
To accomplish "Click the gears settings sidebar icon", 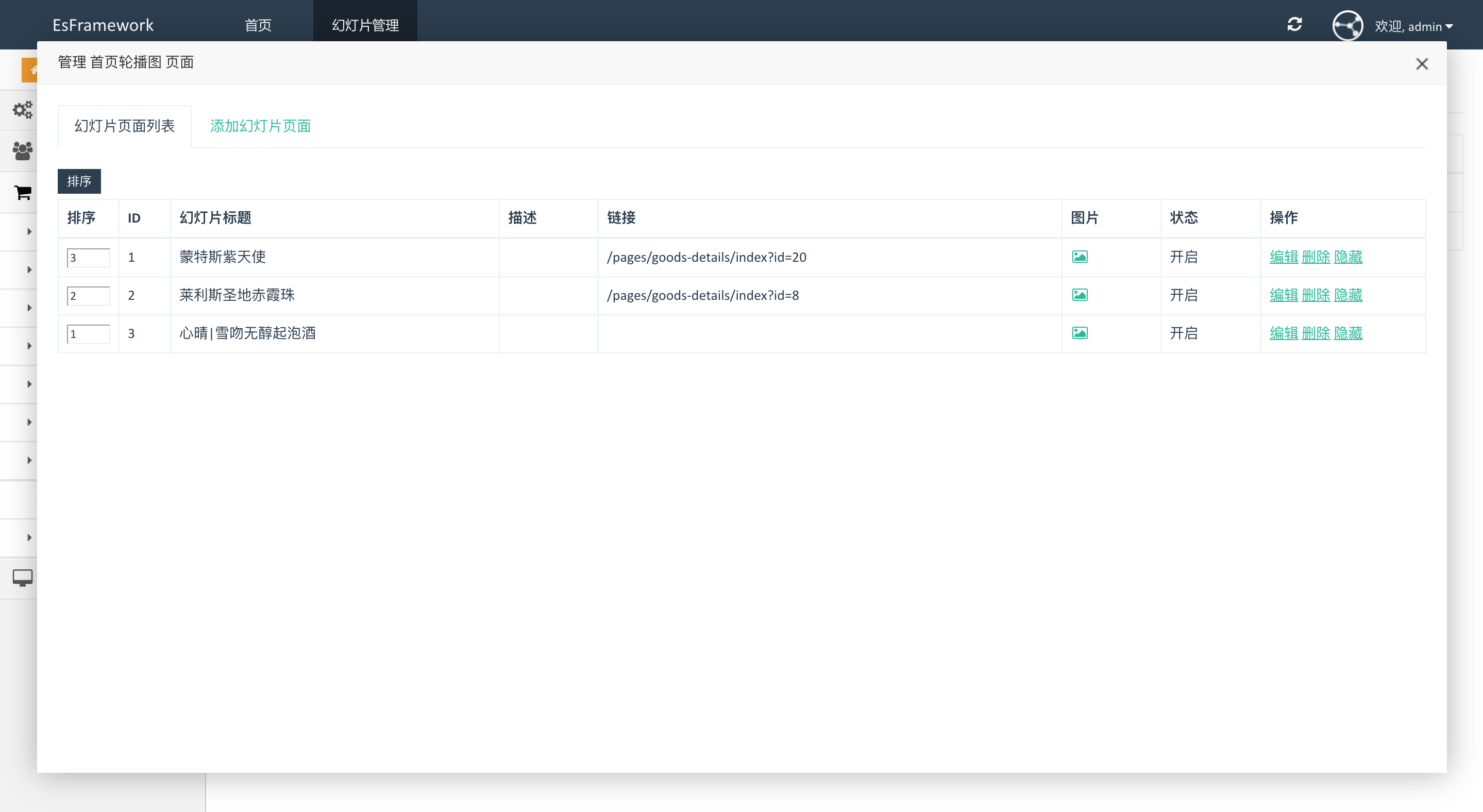I will [23, 110].
